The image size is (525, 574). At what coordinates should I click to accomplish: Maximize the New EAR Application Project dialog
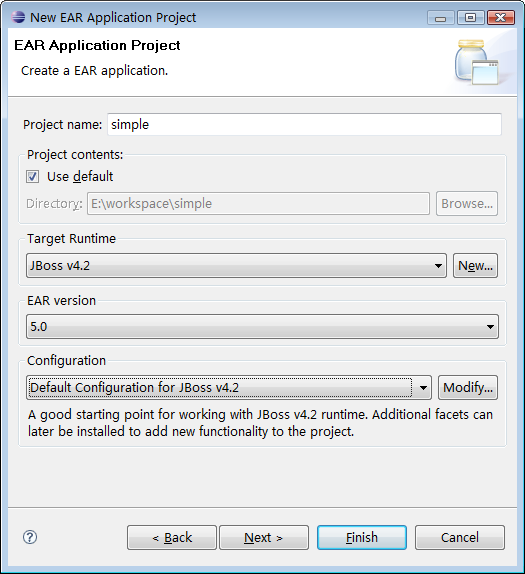470,18
